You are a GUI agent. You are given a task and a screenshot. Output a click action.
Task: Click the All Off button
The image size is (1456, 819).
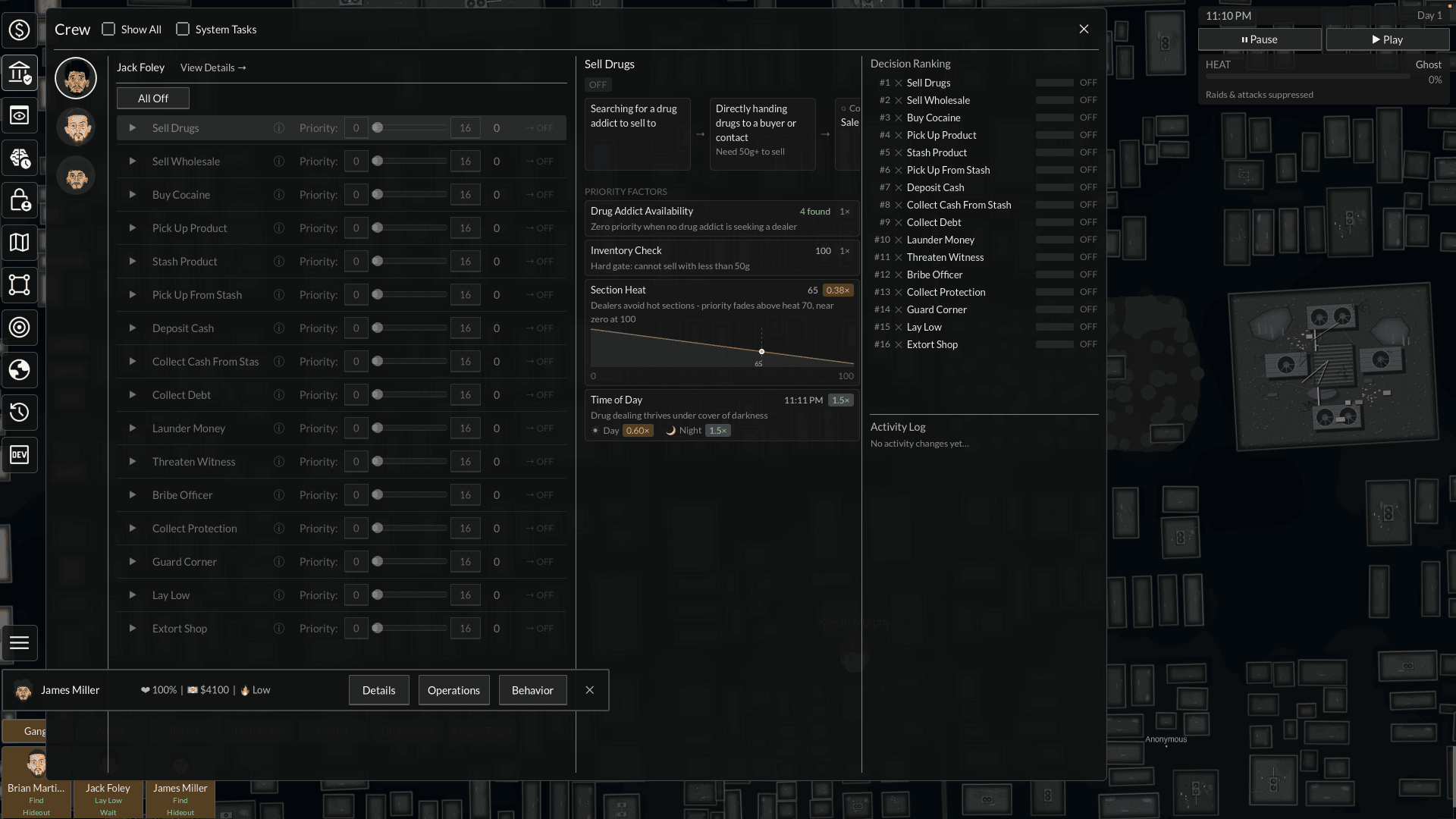[x=153, y=99]
